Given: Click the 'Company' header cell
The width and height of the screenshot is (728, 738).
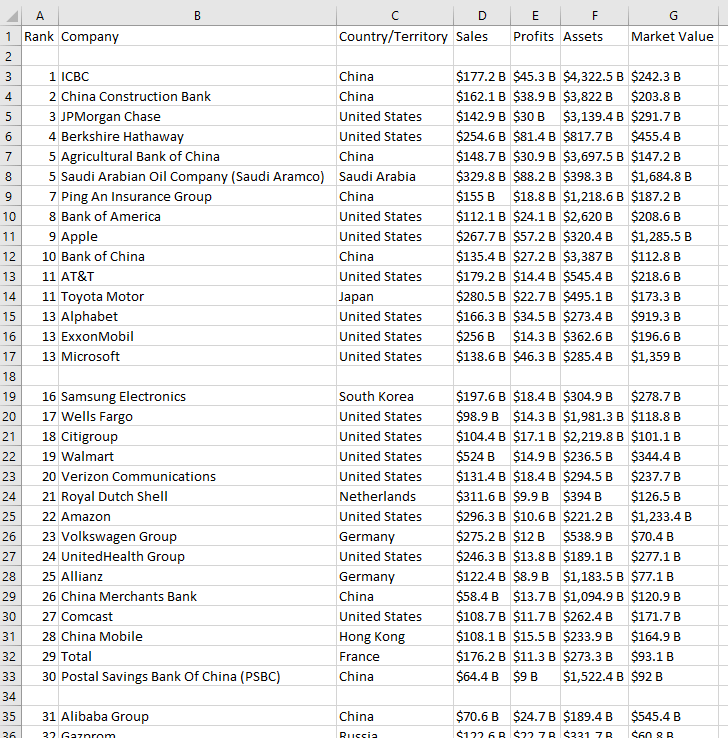Looking at the screenshot, I should (x=197, y=36).
